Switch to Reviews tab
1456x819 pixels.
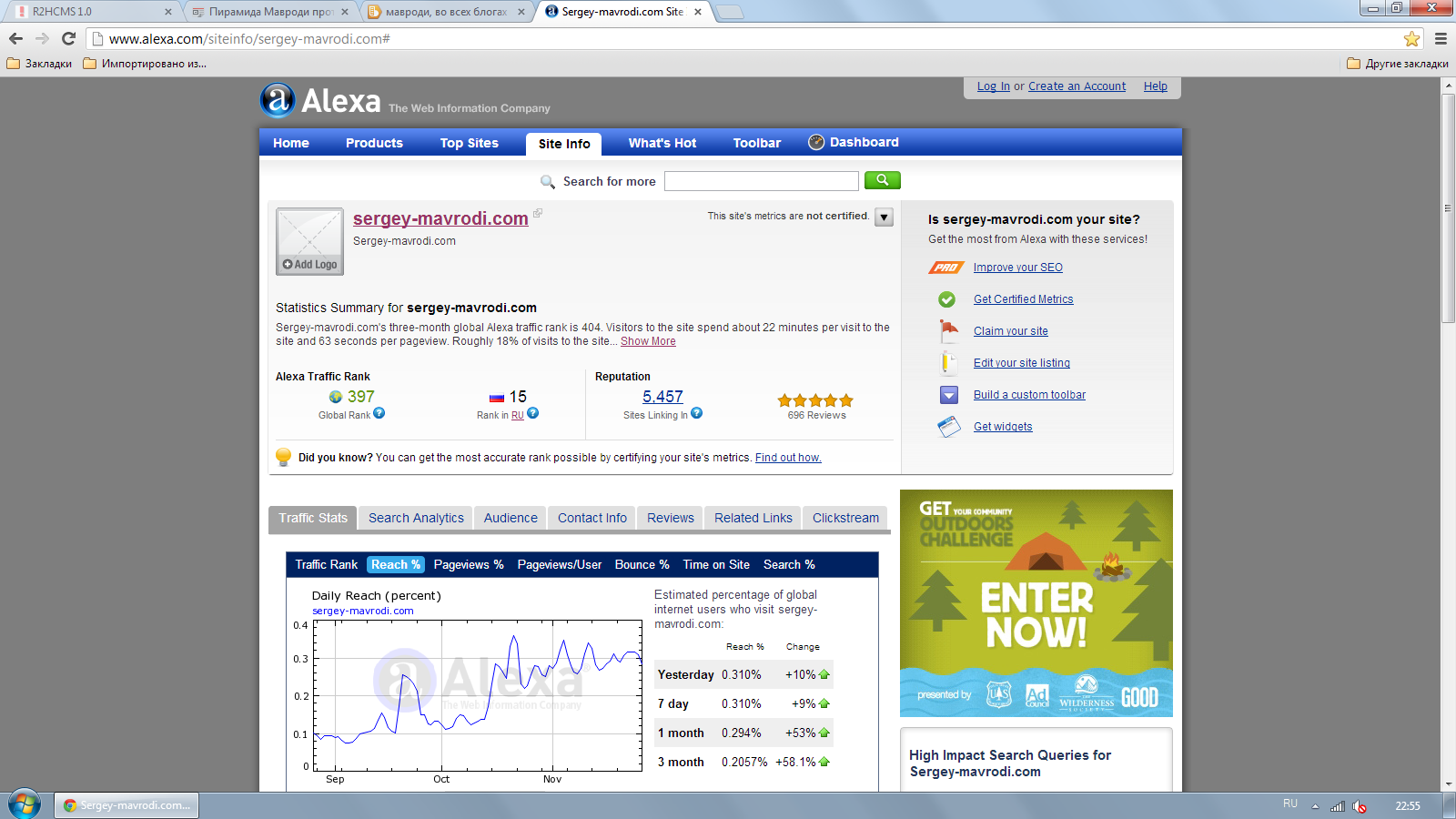coord(671,518)
